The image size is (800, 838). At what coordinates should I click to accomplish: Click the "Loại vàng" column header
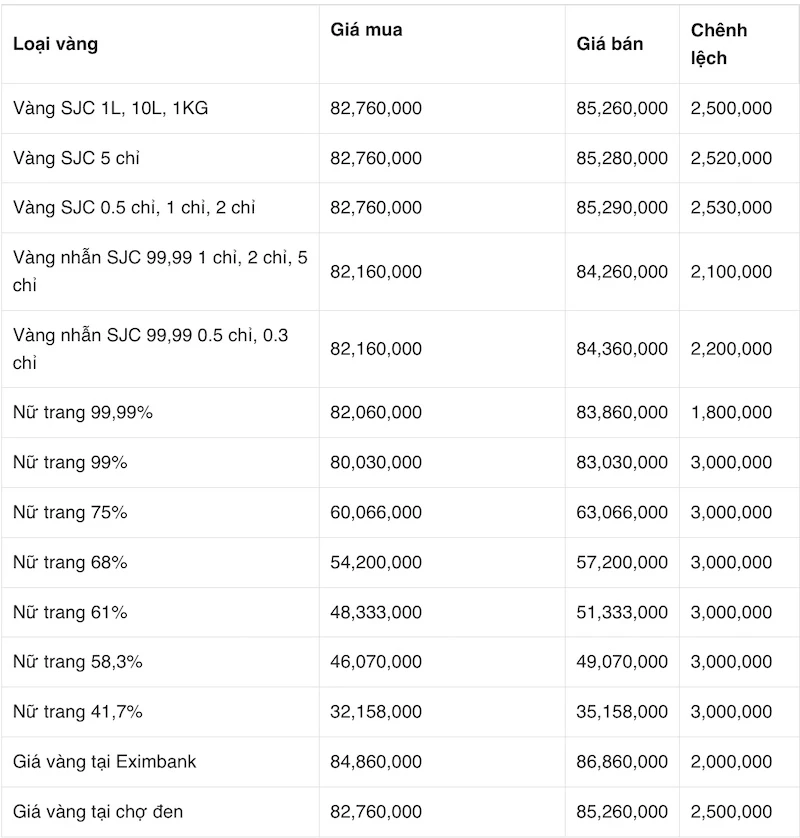[55, 44]
